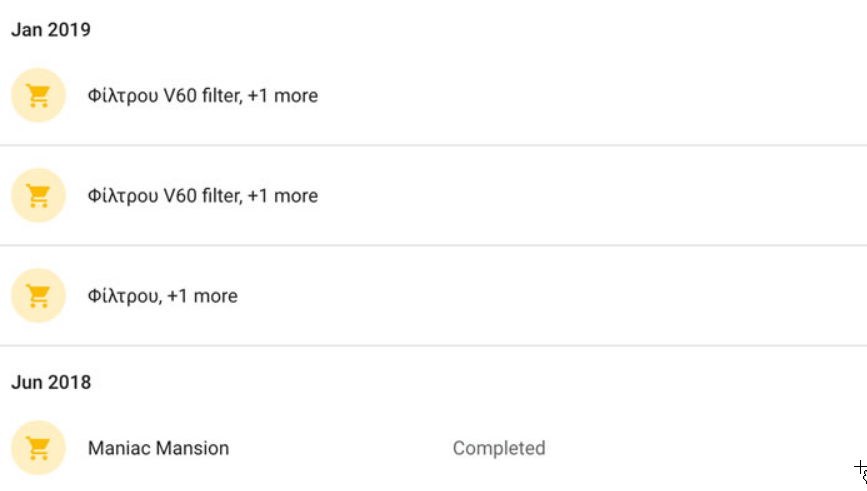Click '+1 more' in the first order row

click(x=283, y=96)
